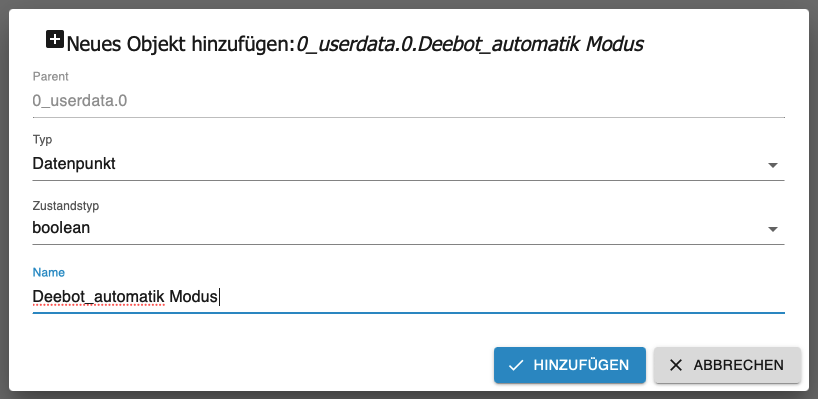Expand the Typ dropdown arrow
This screenshot has height=399, width=818.
773,165
